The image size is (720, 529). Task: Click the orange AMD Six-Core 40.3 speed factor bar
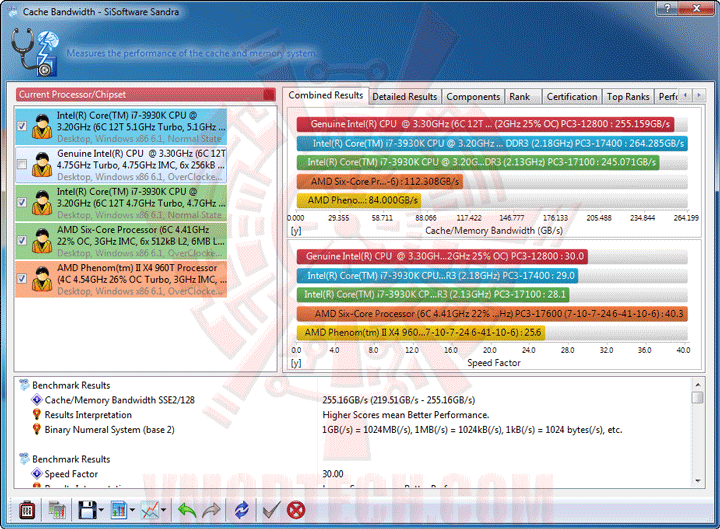(x=492, y=314)
